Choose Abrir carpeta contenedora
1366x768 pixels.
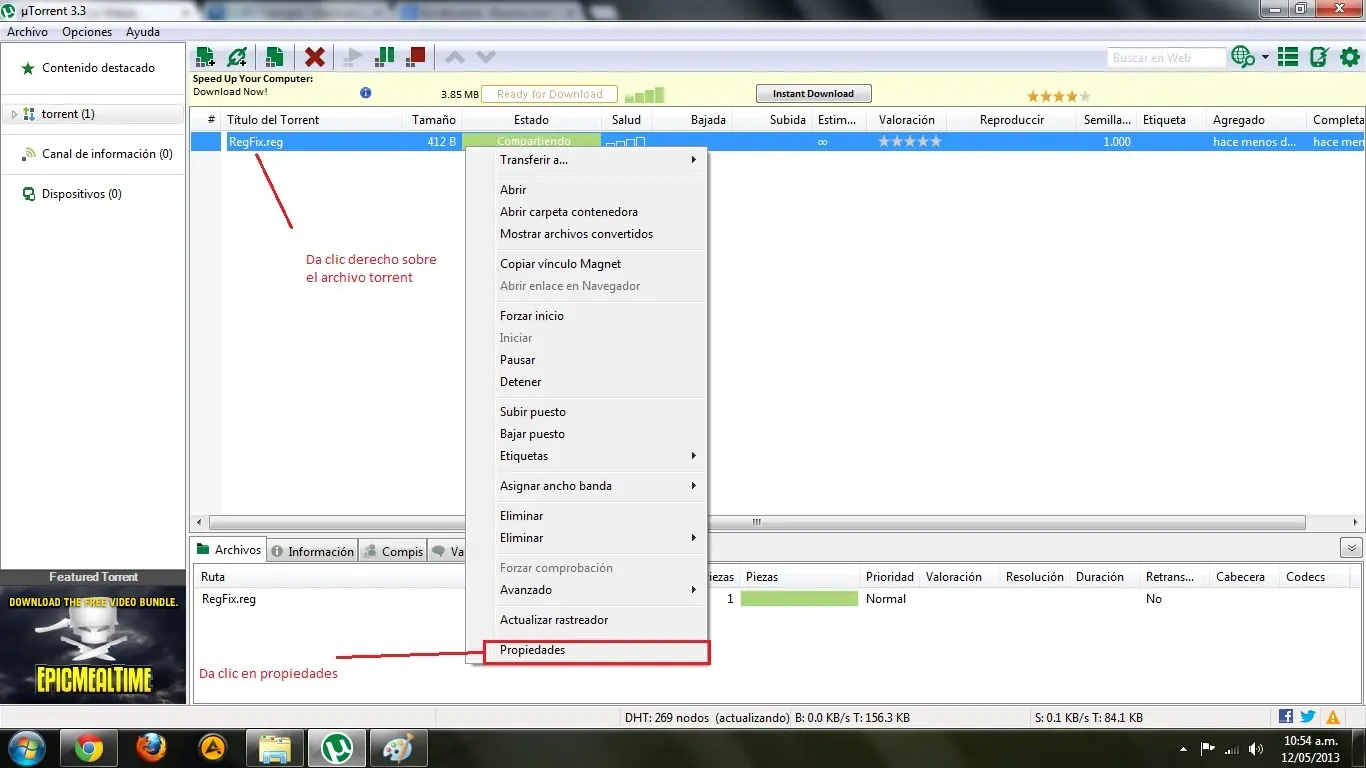569,212
